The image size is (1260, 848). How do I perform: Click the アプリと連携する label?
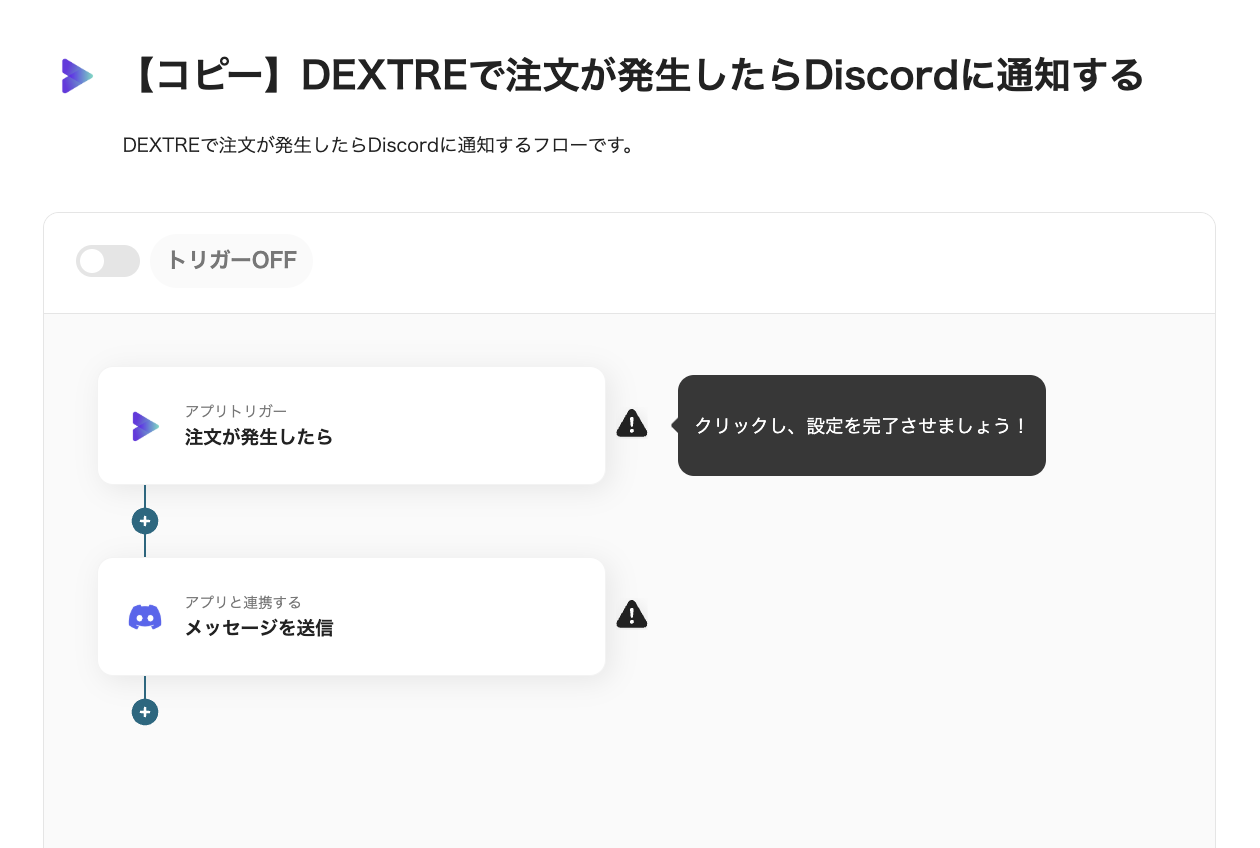coord(243,602)
